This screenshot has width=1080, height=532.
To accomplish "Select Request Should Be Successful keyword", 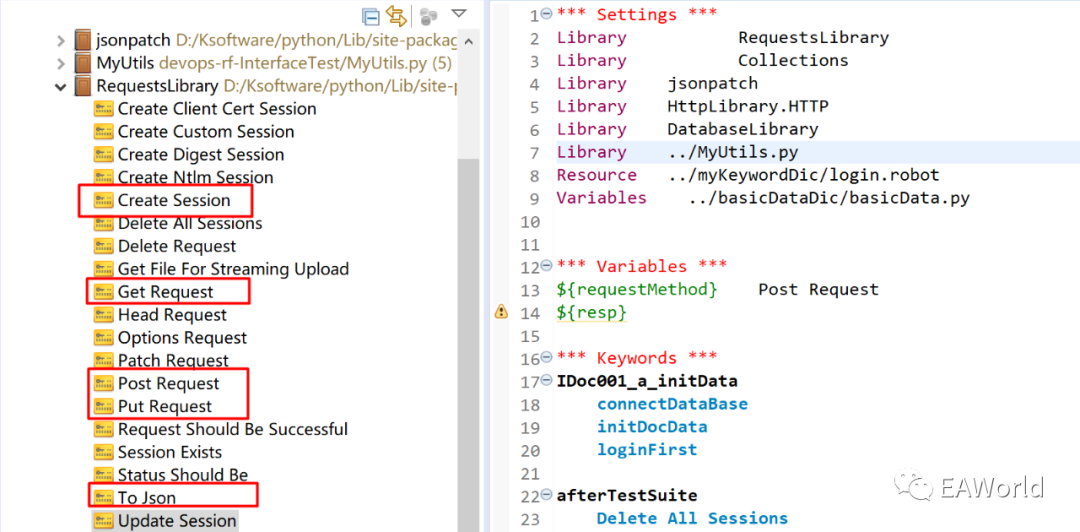I will click(233, 429).
